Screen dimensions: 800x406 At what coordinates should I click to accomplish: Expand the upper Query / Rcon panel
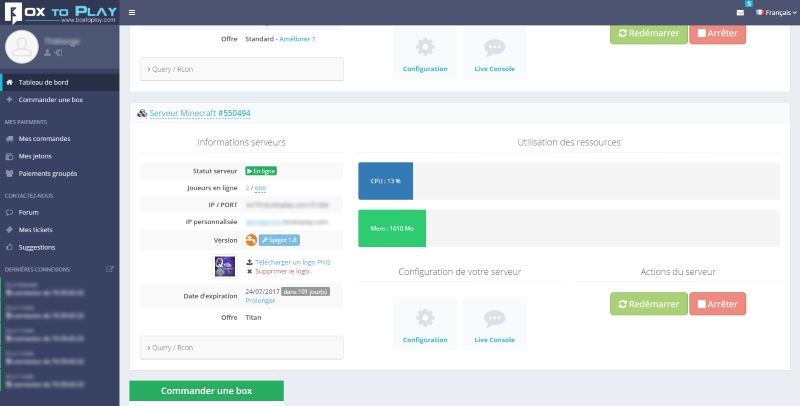[242, 69]
